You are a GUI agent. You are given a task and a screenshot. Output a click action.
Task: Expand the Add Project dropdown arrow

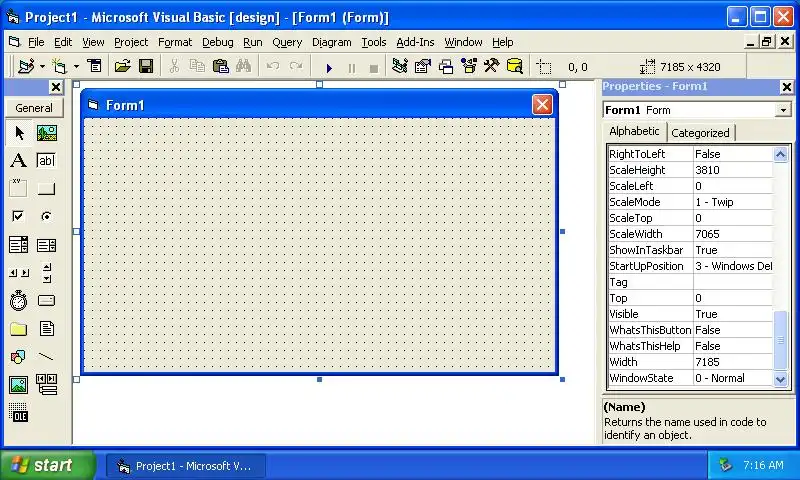pyautogui.click(x=42, y=66)
